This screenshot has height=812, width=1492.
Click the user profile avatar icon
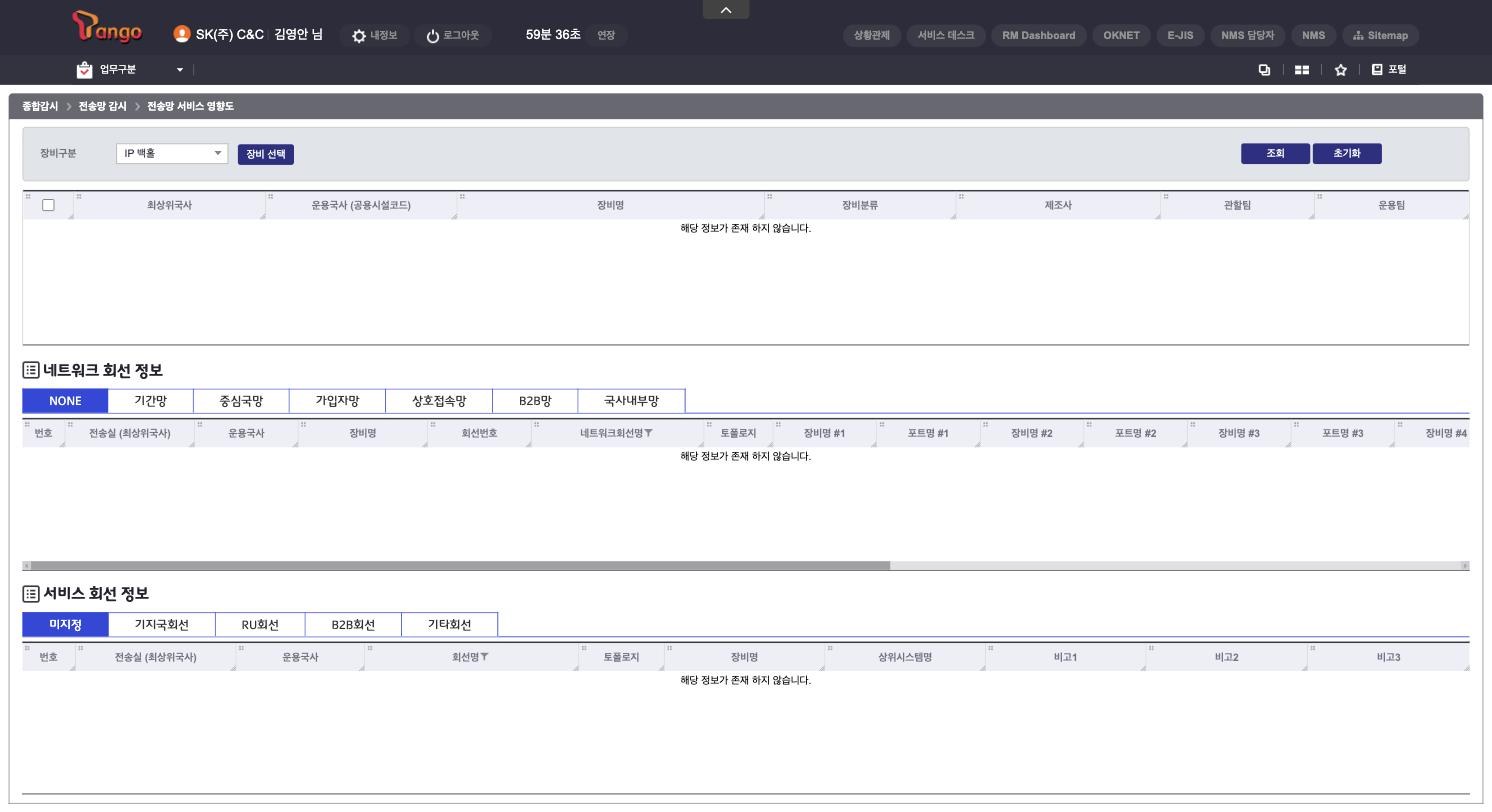point(182,34)
